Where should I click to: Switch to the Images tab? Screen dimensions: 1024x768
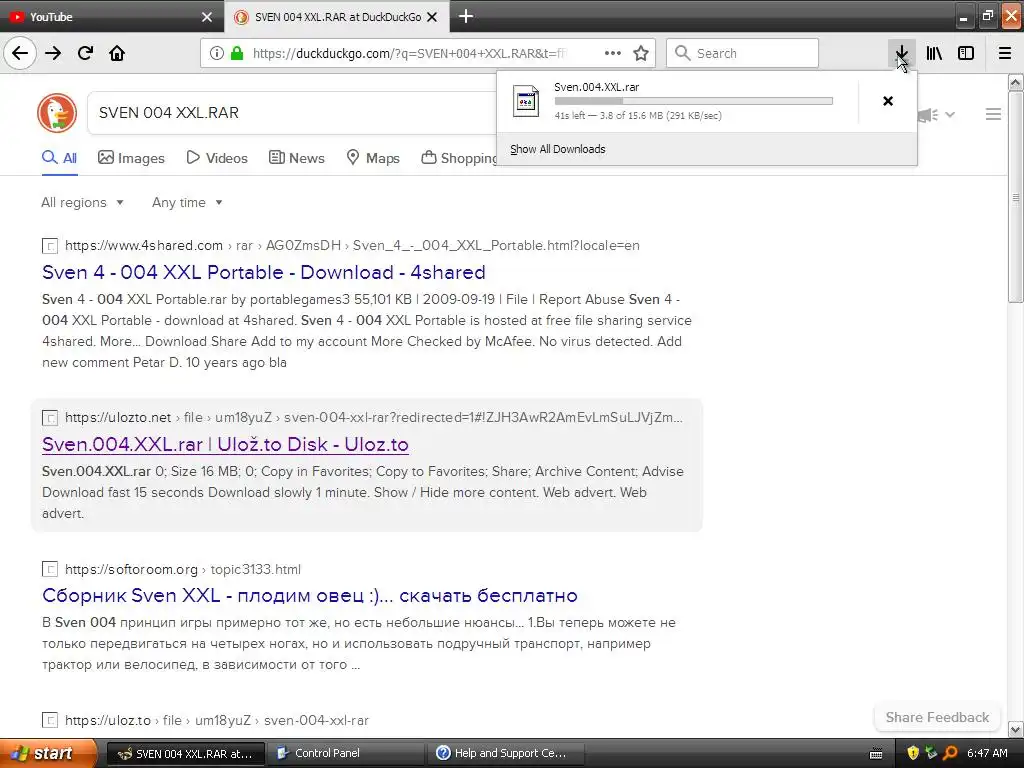click(131, 158)
